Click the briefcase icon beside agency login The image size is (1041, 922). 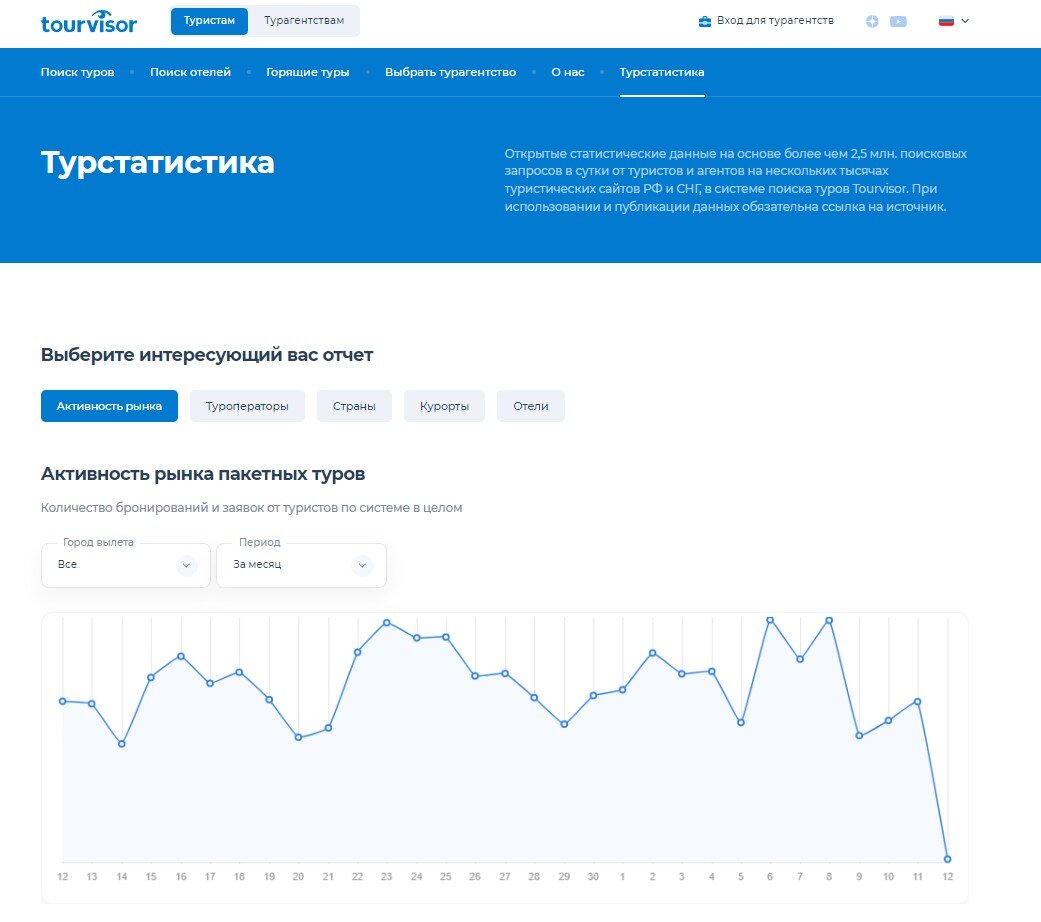[x=704, y=21]
